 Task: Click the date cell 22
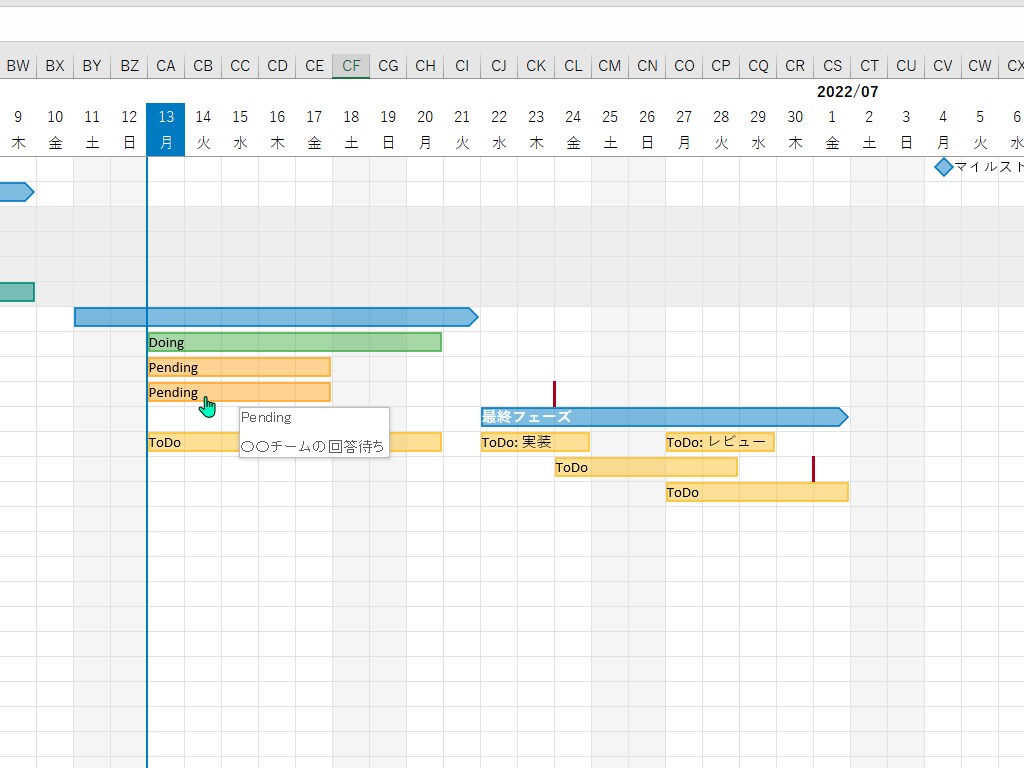coord(499,117)
